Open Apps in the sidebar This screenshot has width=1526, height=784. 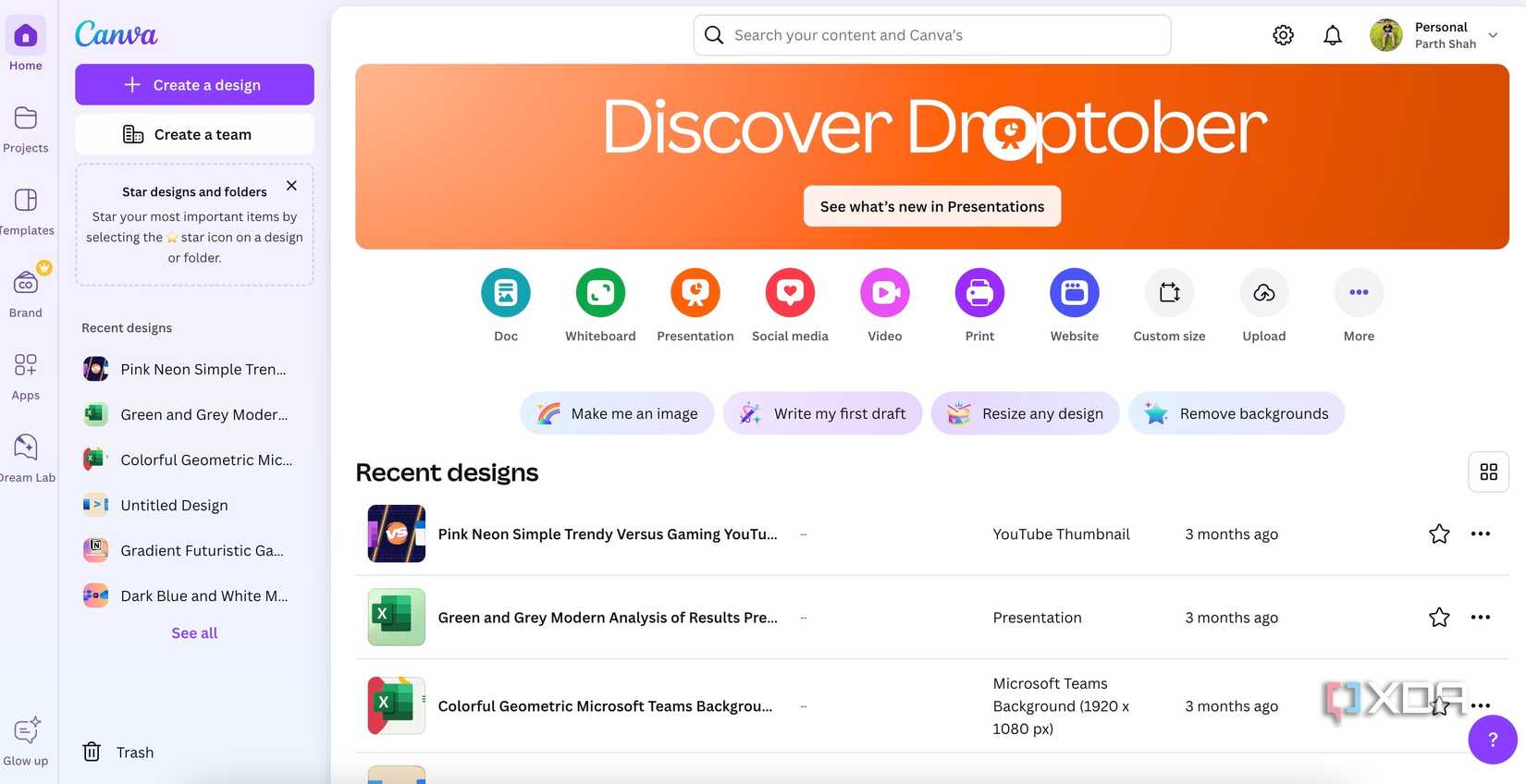[x=26, y=375]
